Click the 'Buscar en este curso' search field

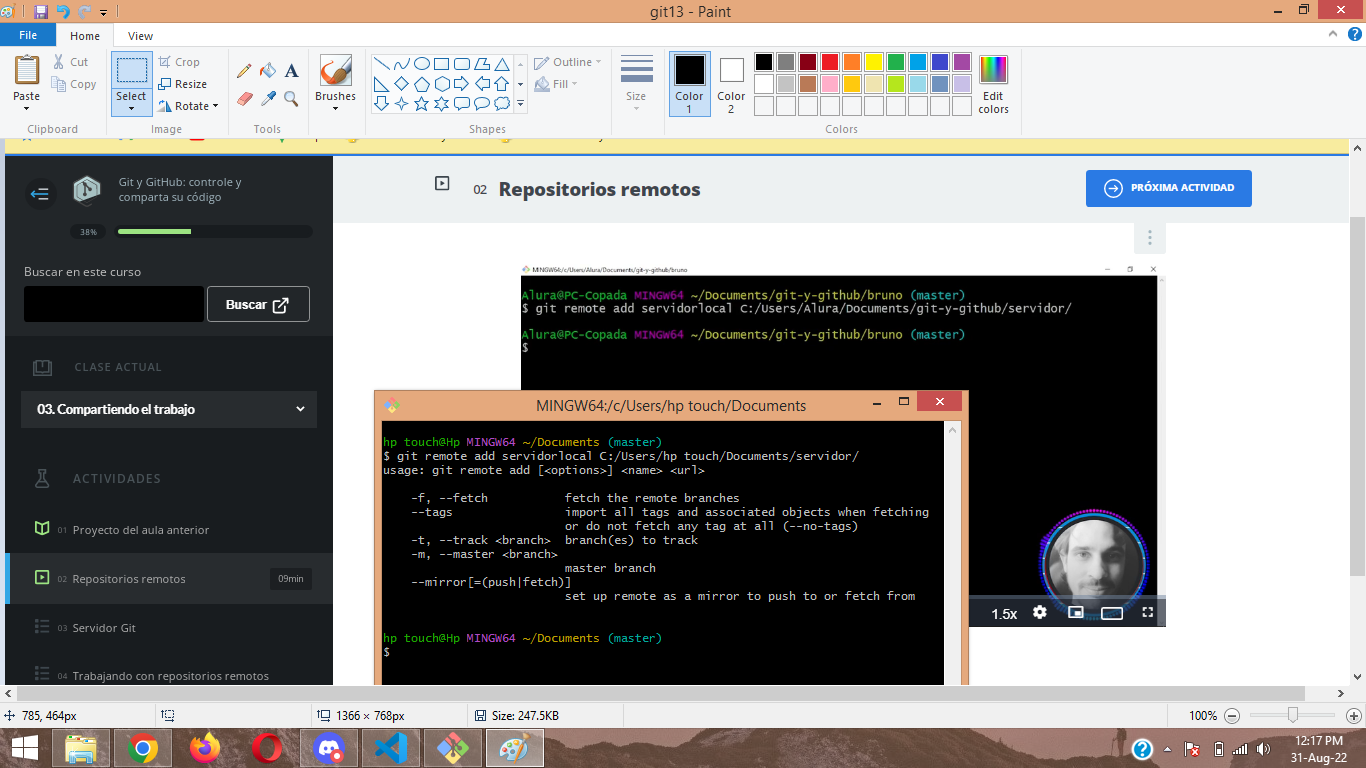(113, 304)
